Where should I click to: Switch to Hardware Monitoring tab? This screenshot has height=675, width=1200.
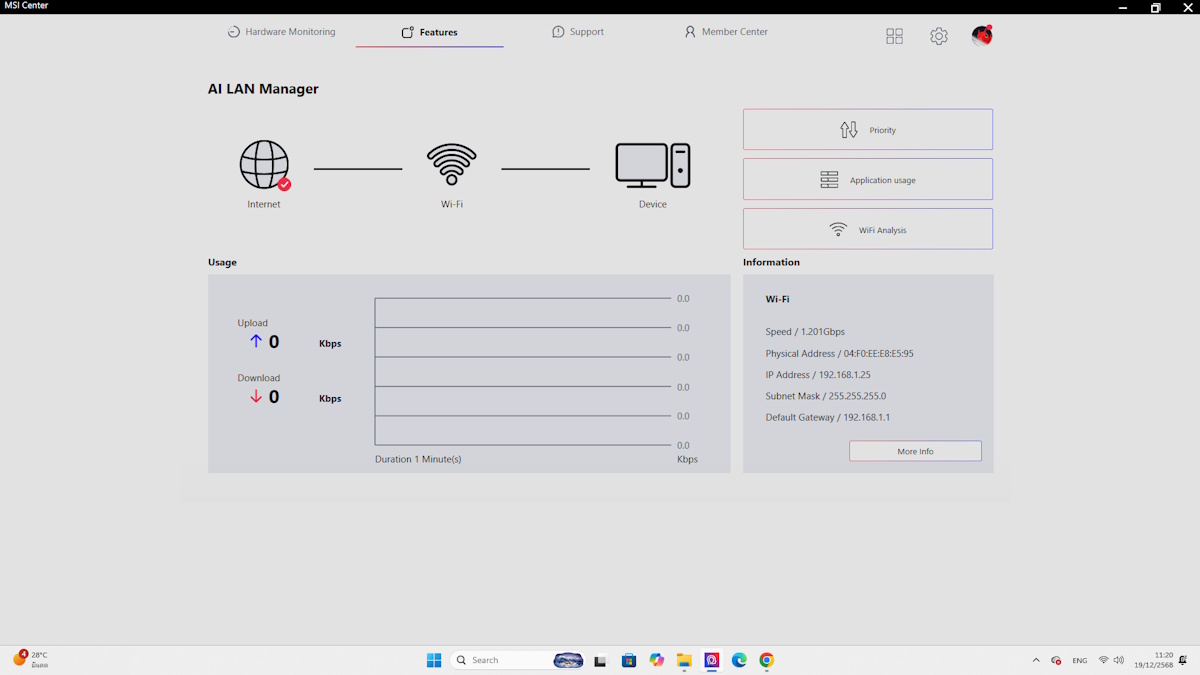pos(281,32)
